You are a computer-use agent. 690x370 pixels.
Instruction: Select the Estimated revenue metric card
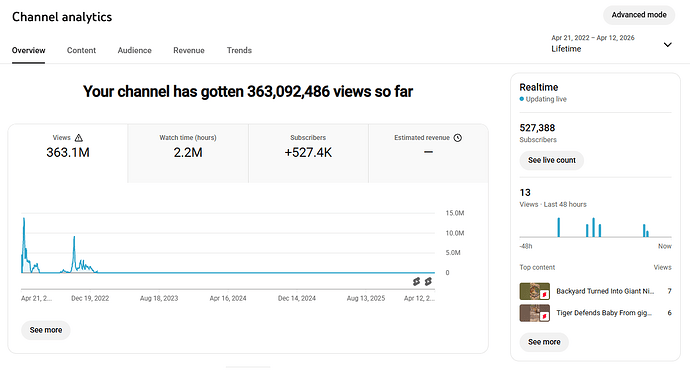pos(428,153)
